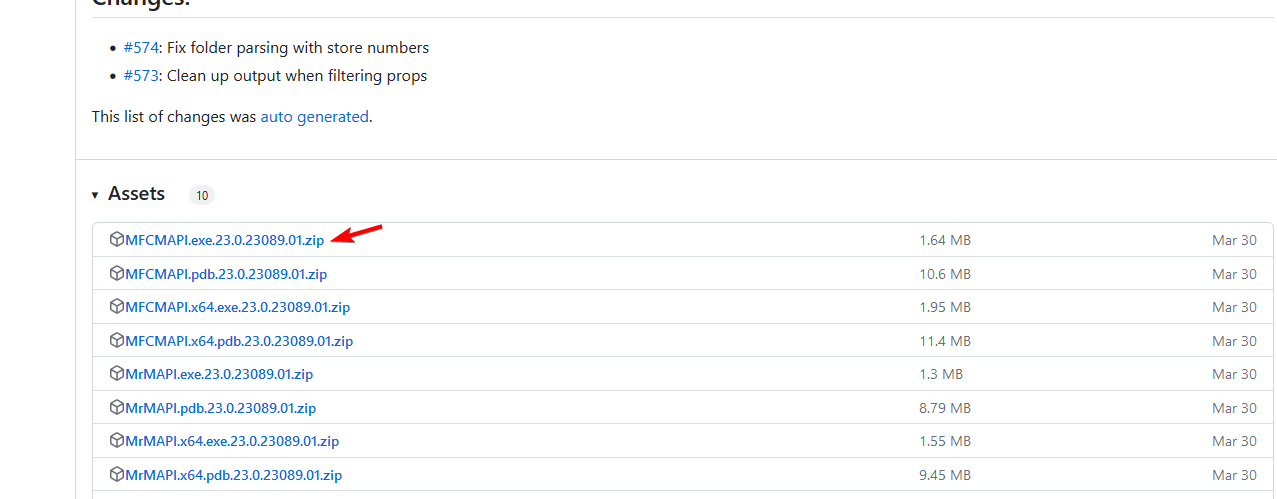This screenshot has height=499, width=1277.
Task: Collapse the Assets section triangle
Action: 95,195
